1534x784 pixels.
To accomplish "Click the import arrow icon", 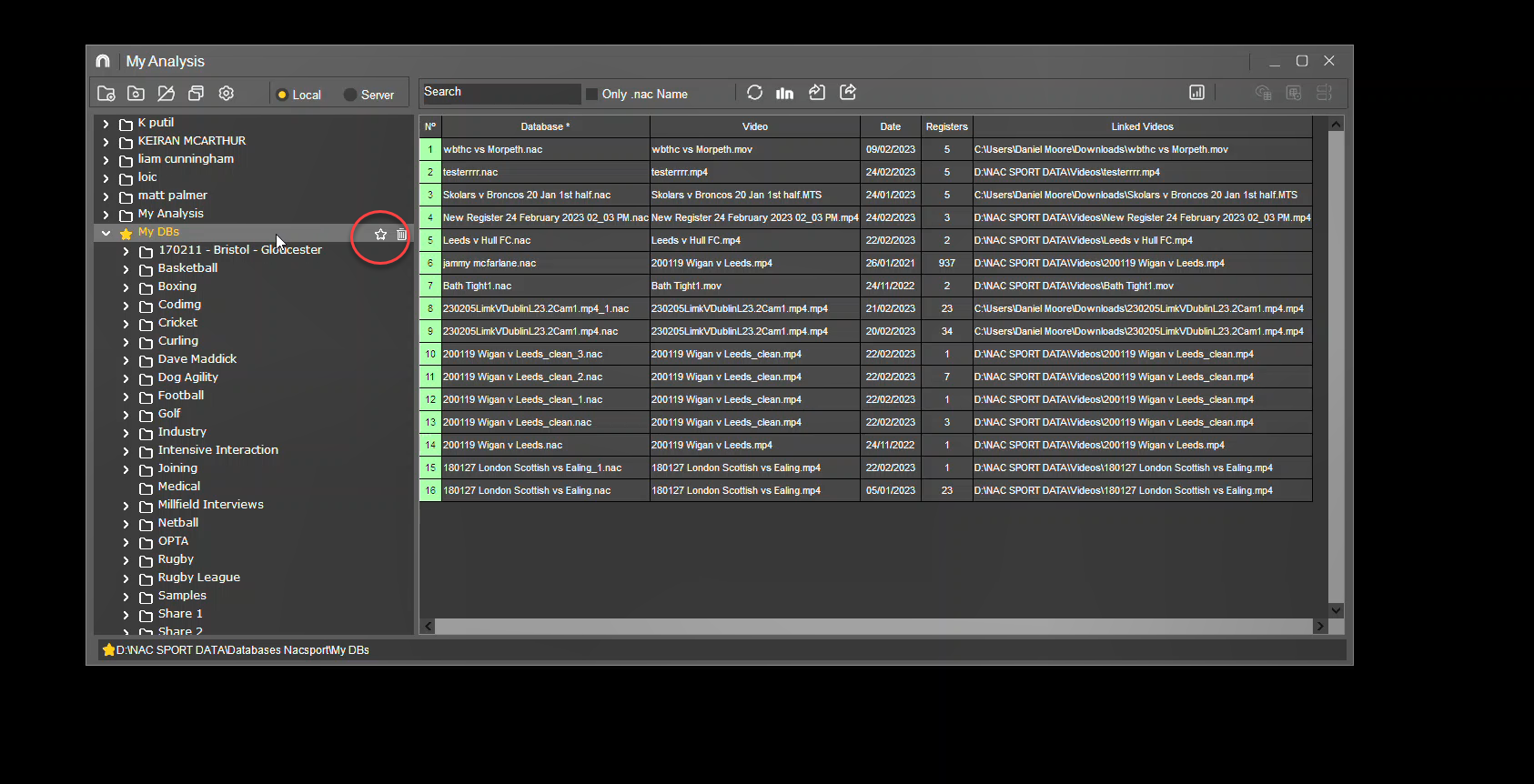I will tap(817, 93).
